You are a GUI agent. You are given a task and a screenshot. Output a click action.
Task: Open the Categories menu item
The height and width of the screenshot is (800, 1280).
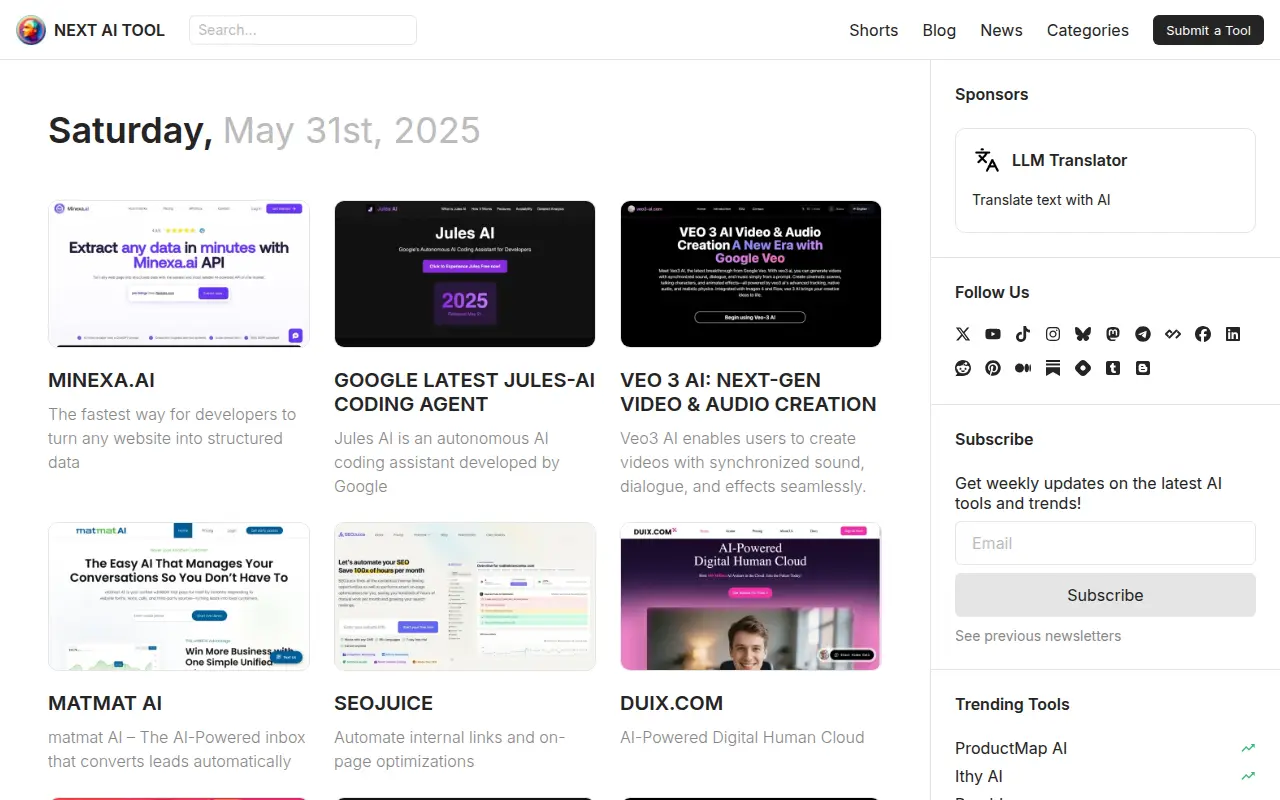click(x=1088, y=30)
